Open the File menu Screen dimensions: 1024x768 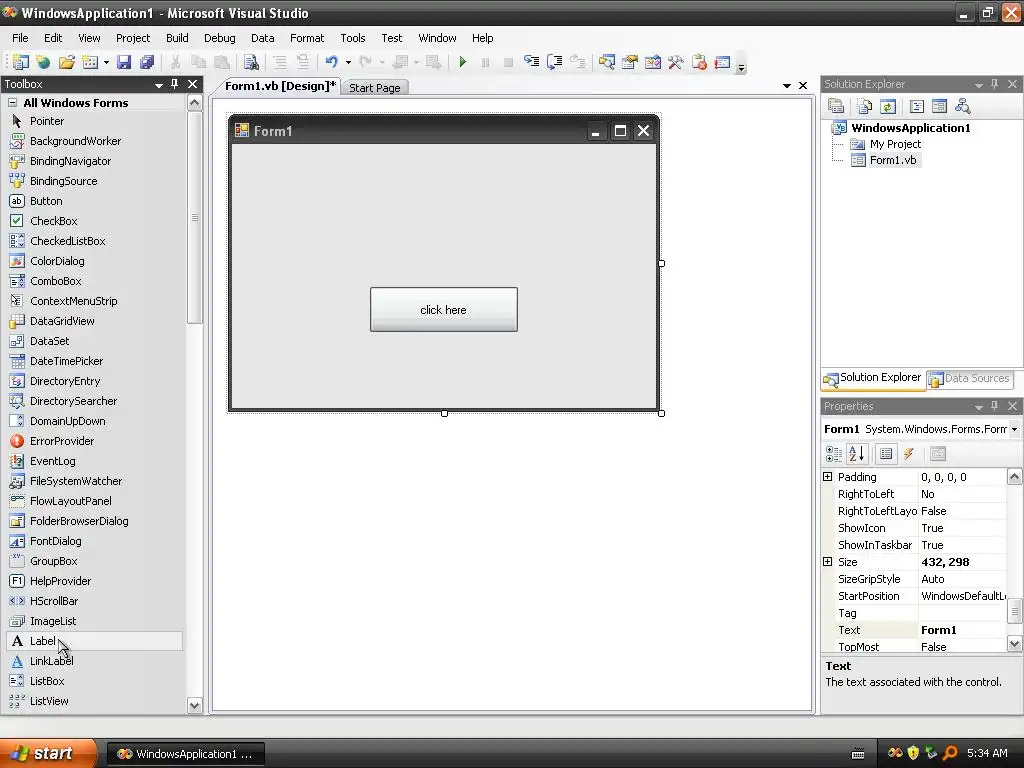20,38
